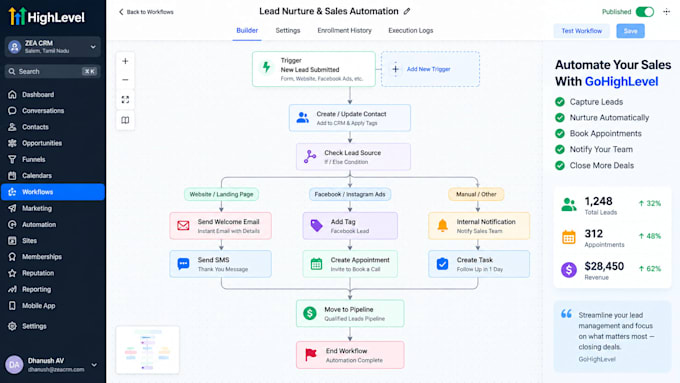Open Marketing in the sidebar
680x383 pixels.
tap(52, 208)
